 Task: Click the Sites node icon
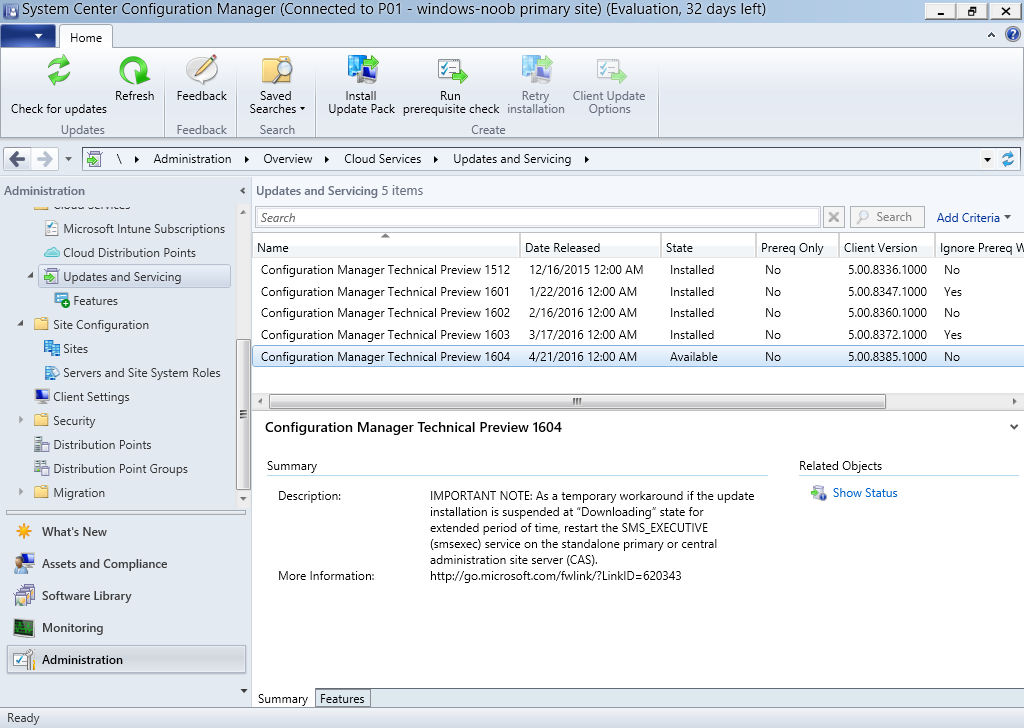[52, 348]
